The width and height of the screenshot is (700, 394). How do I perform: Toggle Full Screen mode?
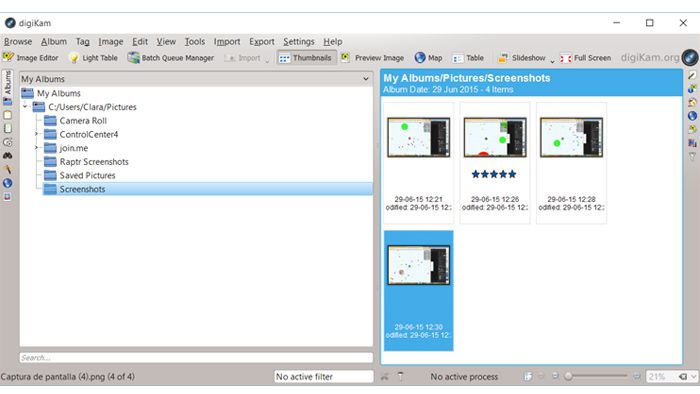[585, 58]
